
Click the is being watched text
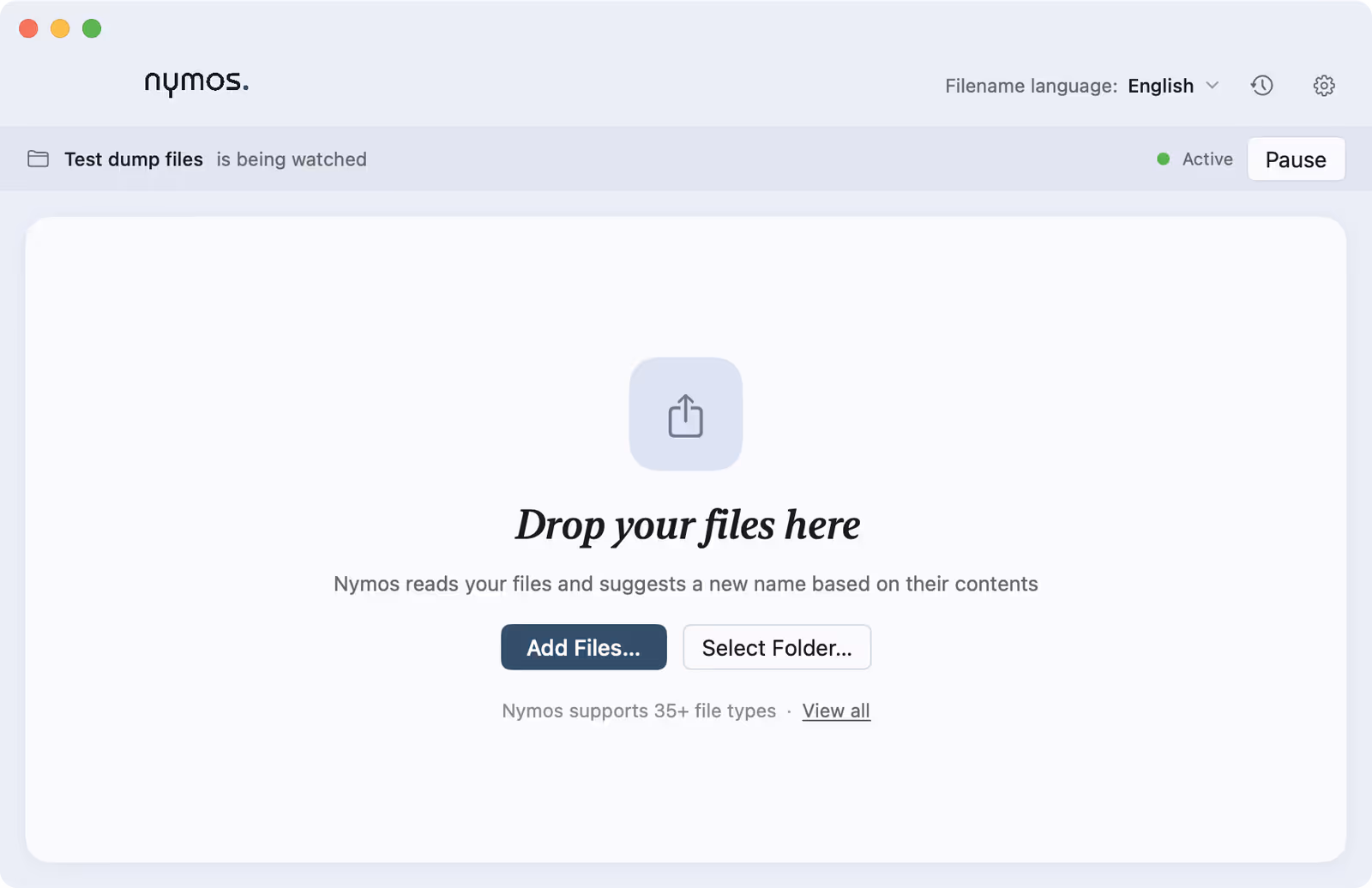click(292, 159)
